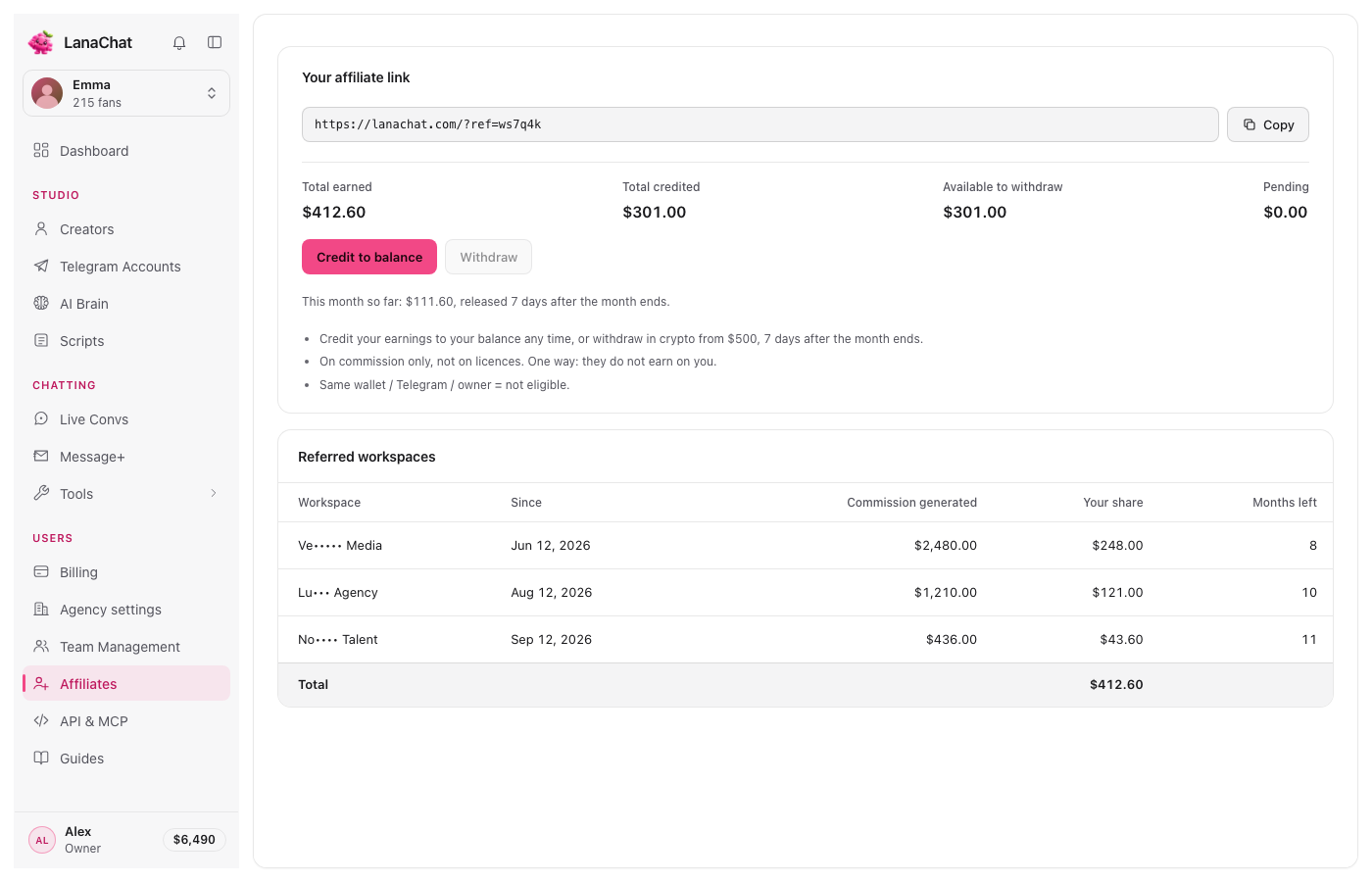Click the $2,480.00 commission value

coord(946,545)
